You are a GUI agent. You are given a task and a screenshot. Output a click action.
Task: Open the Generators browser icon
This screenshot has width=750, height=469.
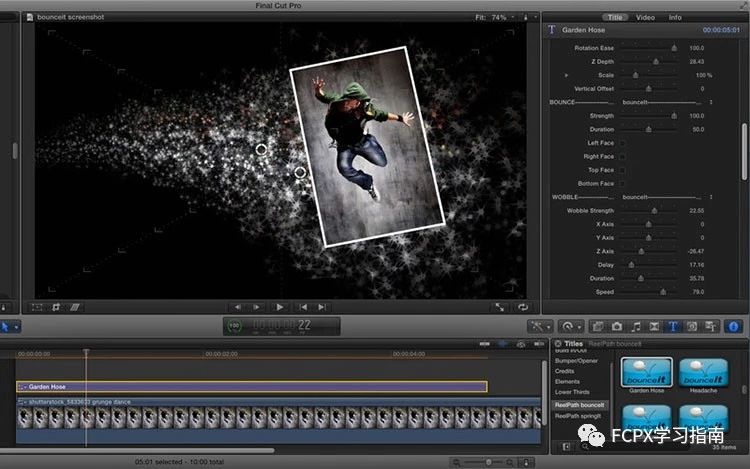pyautogui.click(x=692, y=327)
